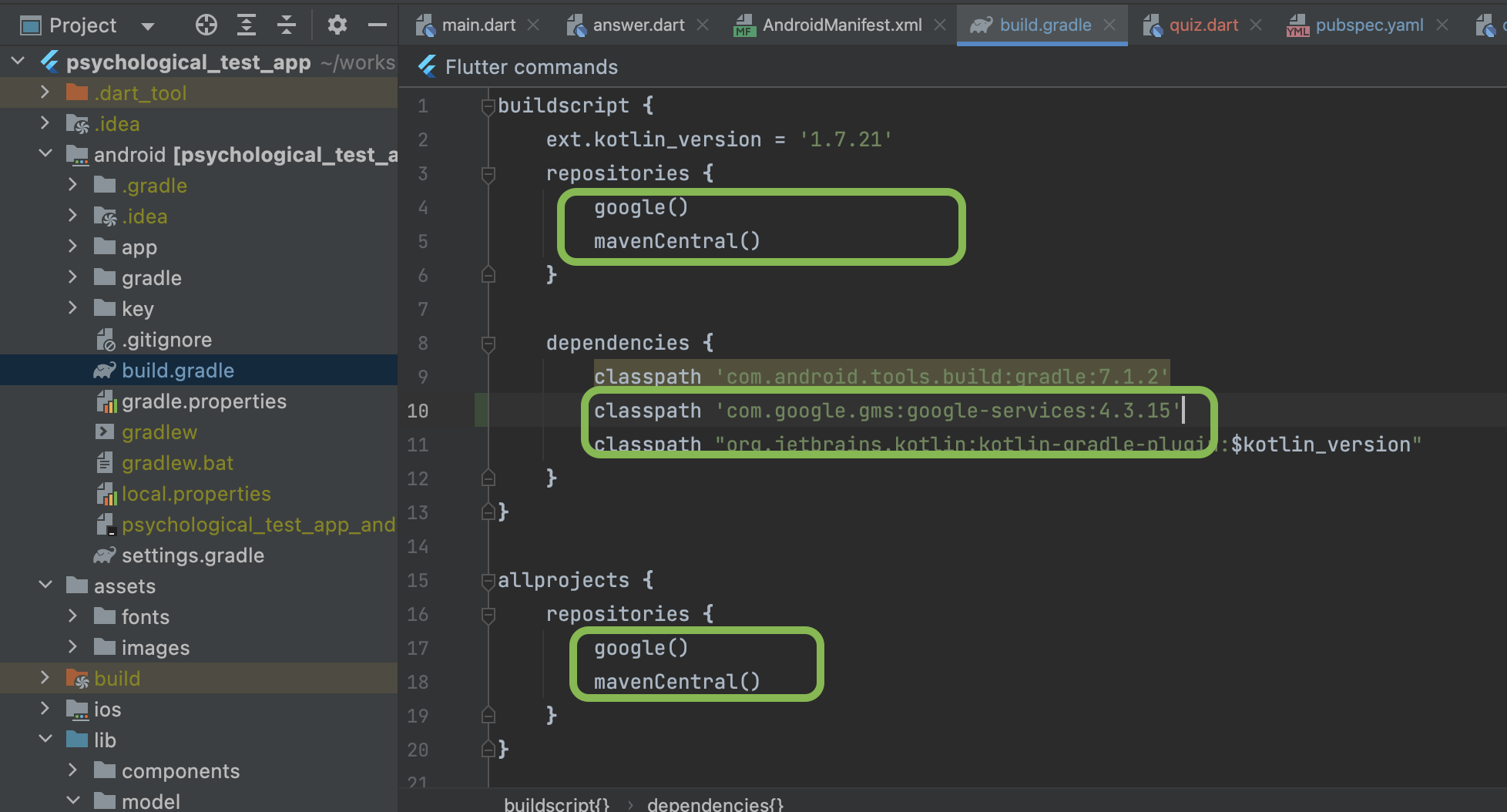Open local.properties file
This screenshot has width=1507, height=812.
coord(199,493)
